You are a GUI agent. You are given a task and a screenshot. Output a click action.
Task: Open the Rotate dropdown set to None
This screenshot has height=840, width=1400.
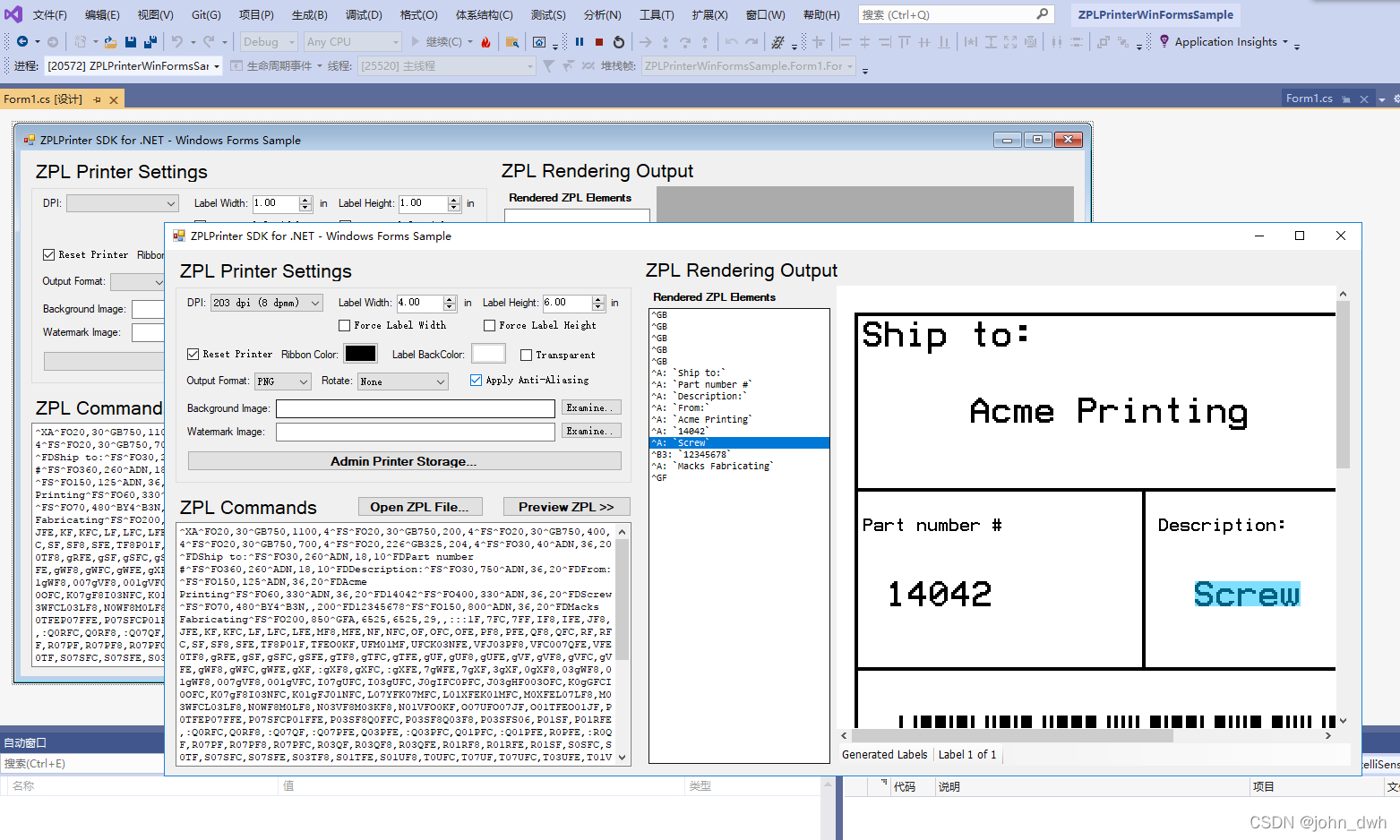coord(402,381)
